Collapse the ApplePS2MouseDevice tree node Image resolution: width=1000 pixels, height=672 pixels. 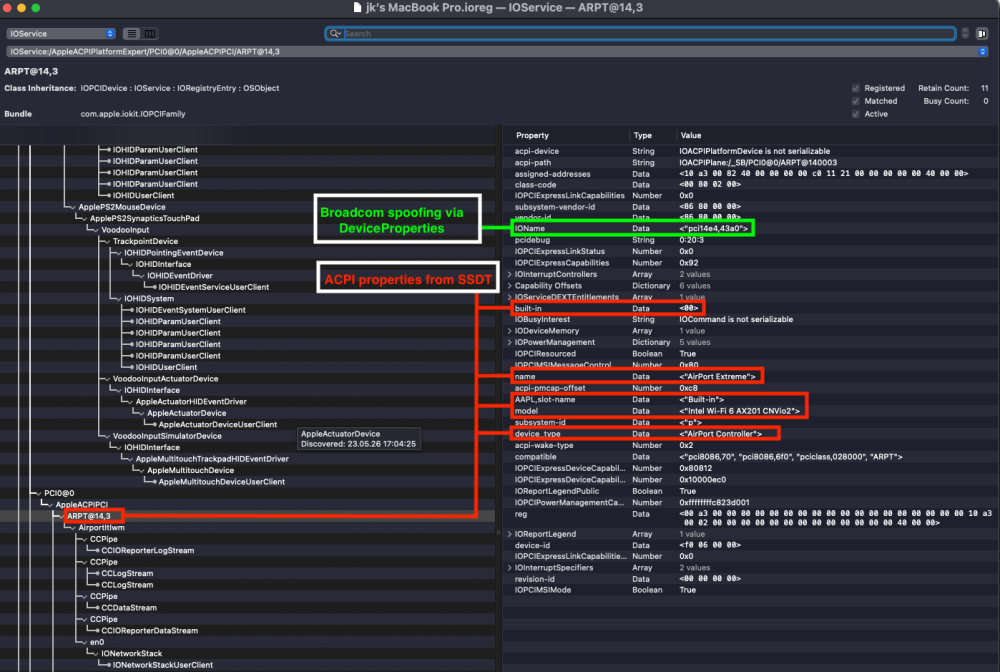[71, 207]
